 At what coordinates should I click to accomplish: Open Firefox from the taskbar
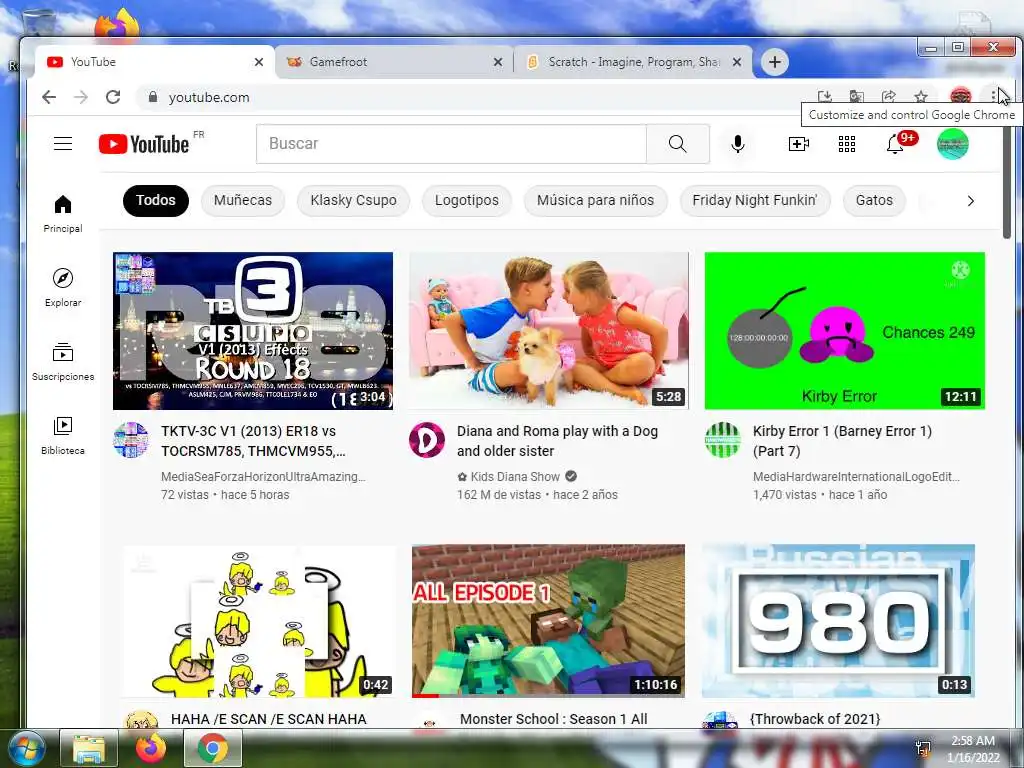coord(151,748)
